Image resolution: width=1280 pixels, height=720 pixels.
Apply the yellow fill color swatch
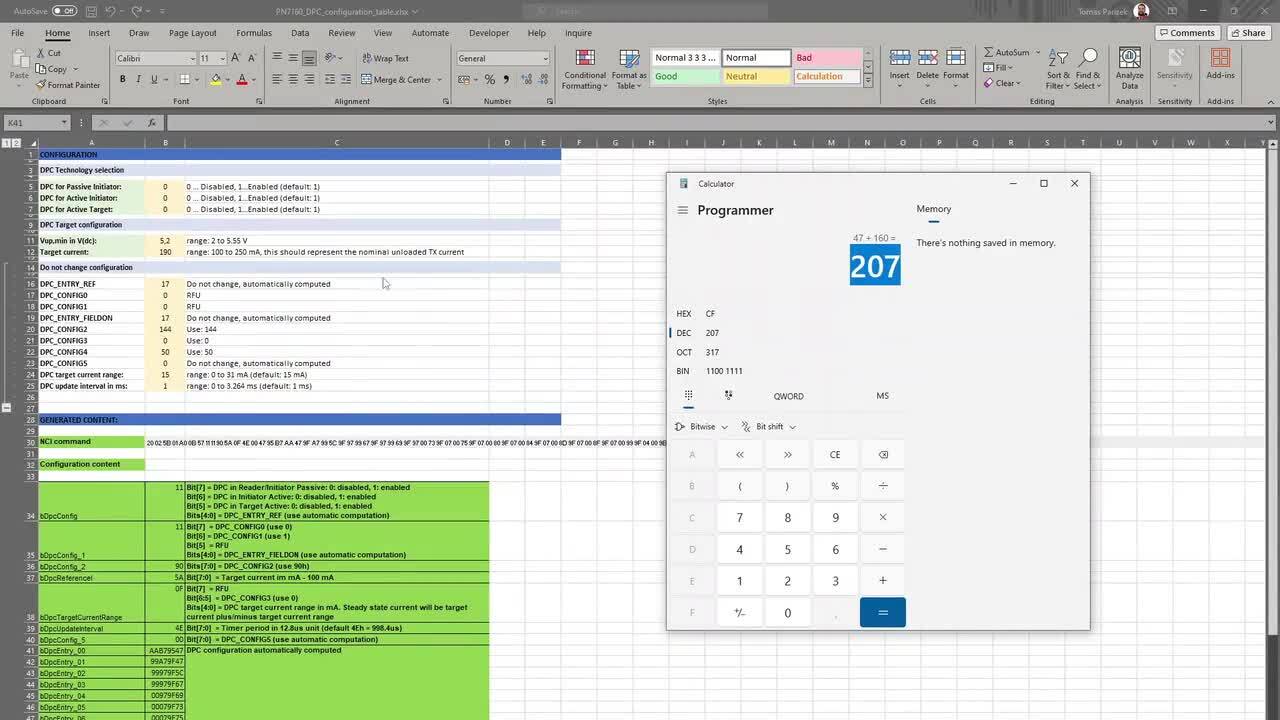(x=216, y=79)
